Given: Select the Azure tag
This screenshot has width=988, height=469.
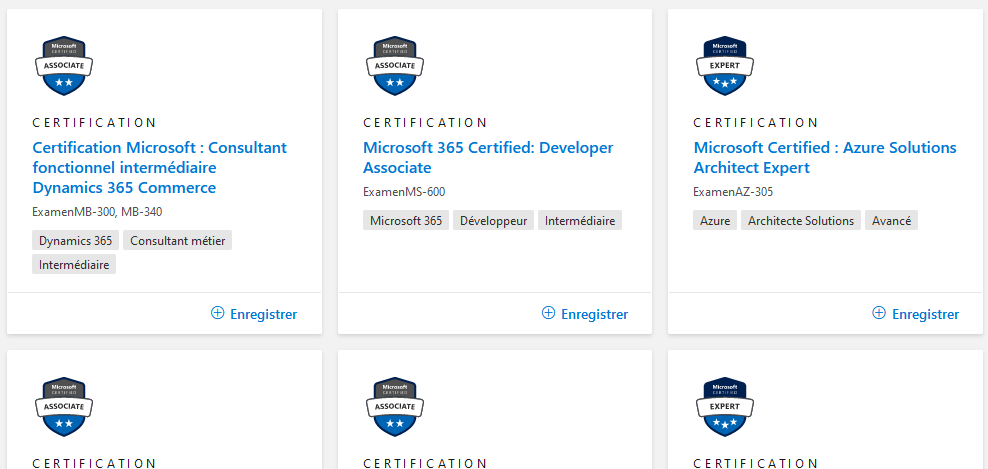Looking at the screenshot, I should coord(715,221).
